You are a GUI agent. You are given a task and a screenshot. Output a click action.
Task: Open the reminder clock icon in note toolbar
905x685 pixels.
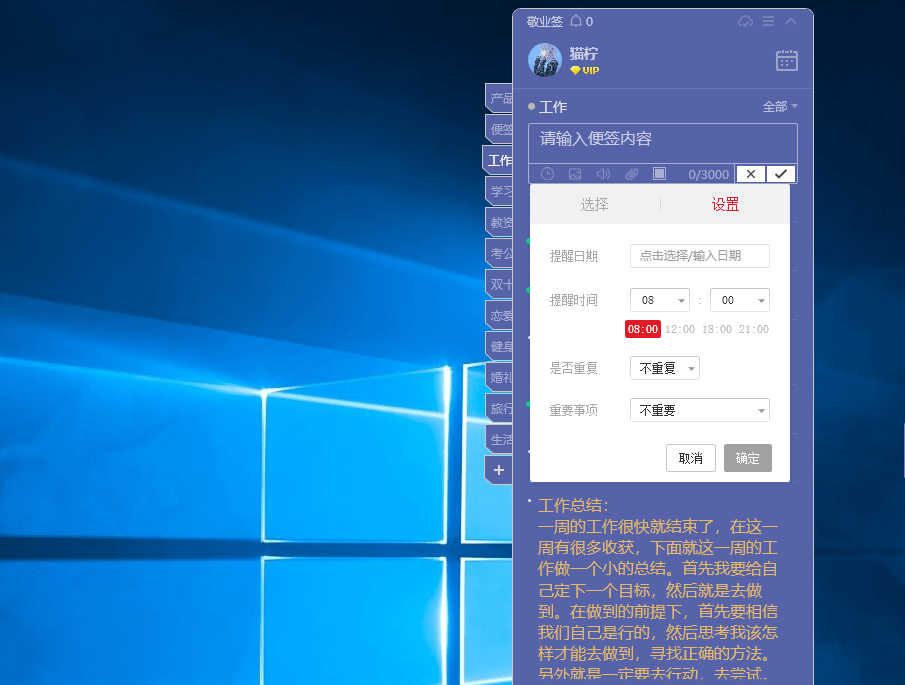[547, 174]
